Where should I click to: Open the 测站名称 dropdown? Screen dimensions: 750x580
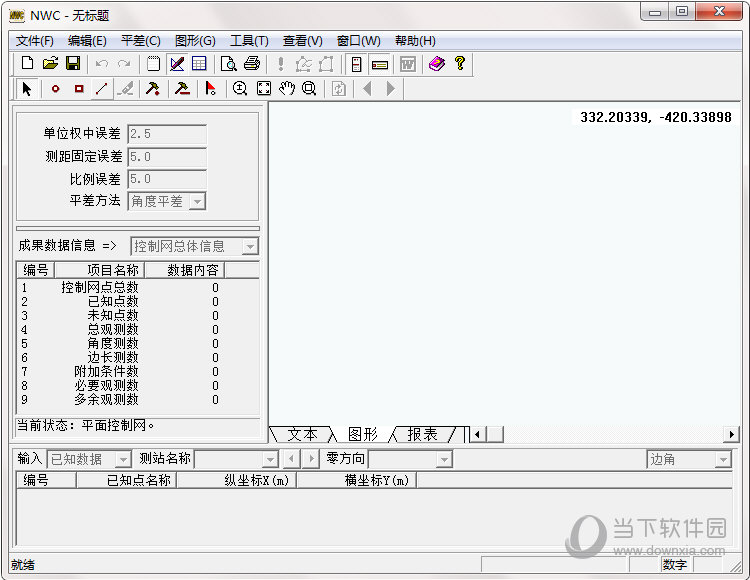coord(270,460)
